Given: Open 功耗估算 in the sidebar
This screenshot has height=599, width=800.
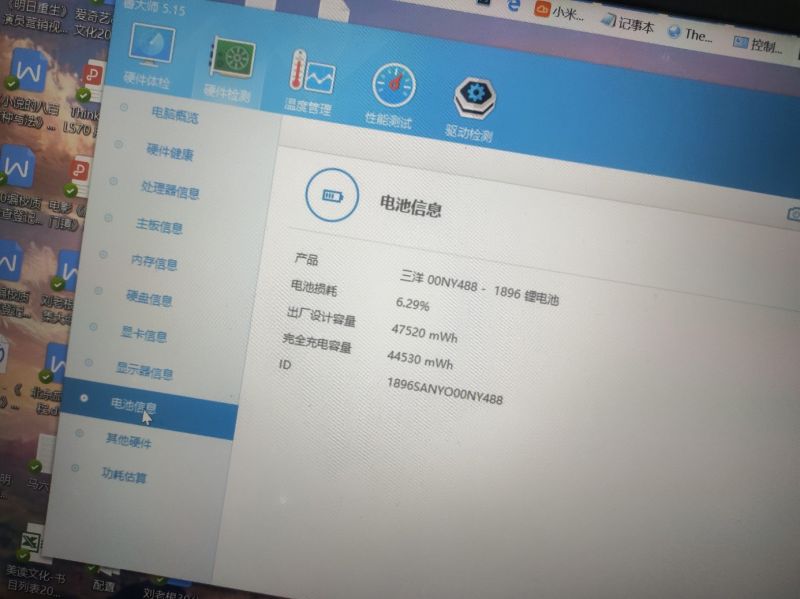Looking at the screenshot, I should [124, 476].
